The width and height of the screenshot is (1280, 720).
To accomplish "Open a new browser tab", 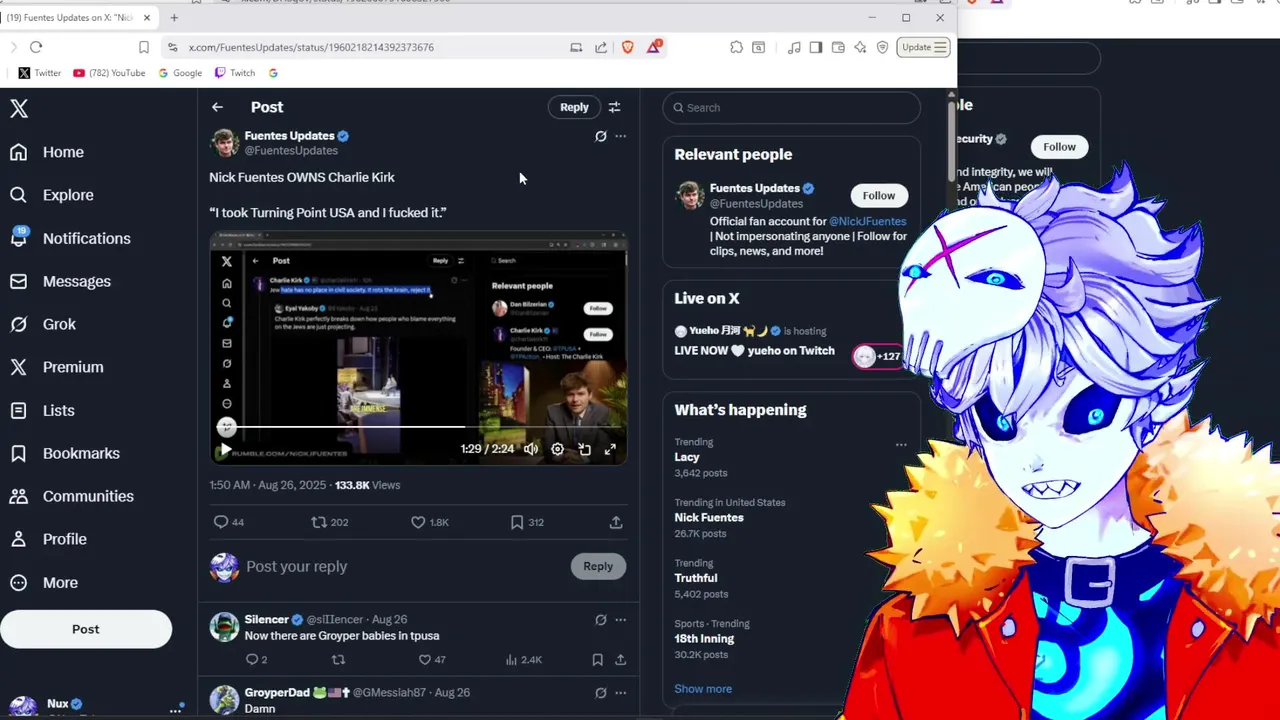I will pyautogui.click(x=174, y=17).
